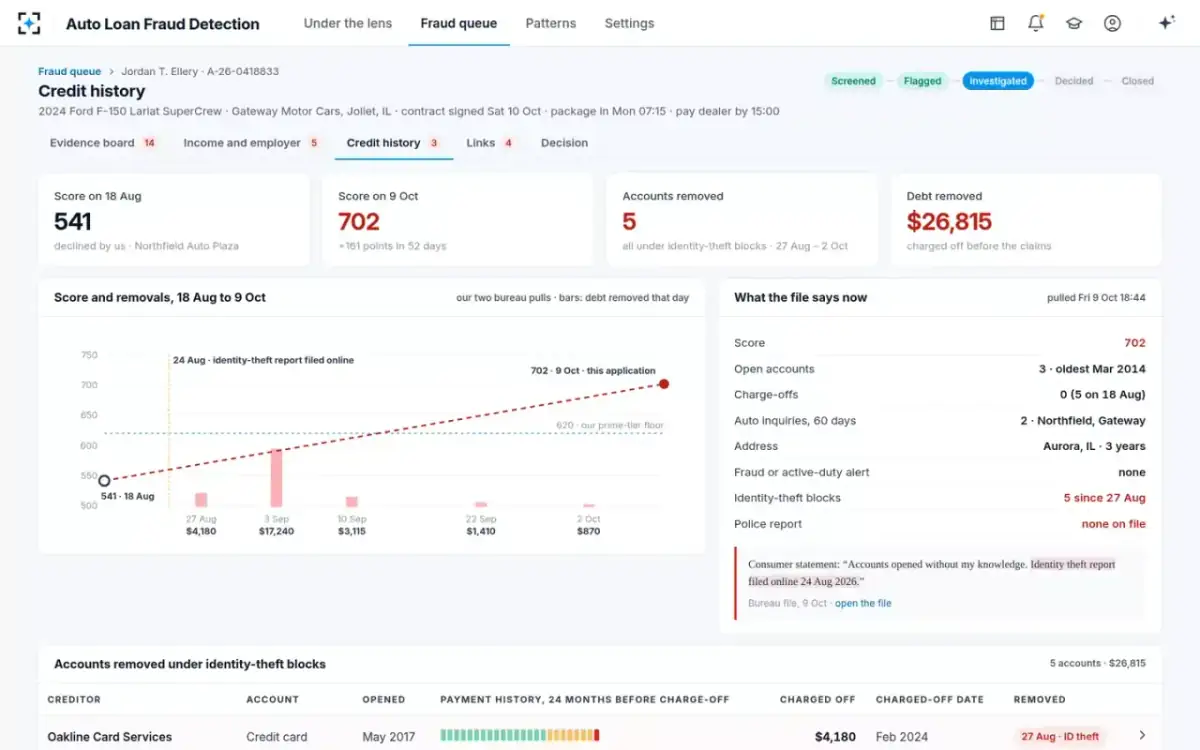Click the 'pulled Fri 9 Oct 18:44' timestamp

[1096, 298]
